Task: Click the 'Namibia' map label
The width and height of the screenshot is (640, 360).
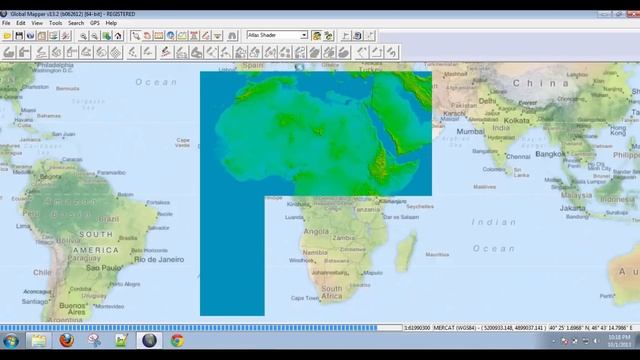Action: 315,253
